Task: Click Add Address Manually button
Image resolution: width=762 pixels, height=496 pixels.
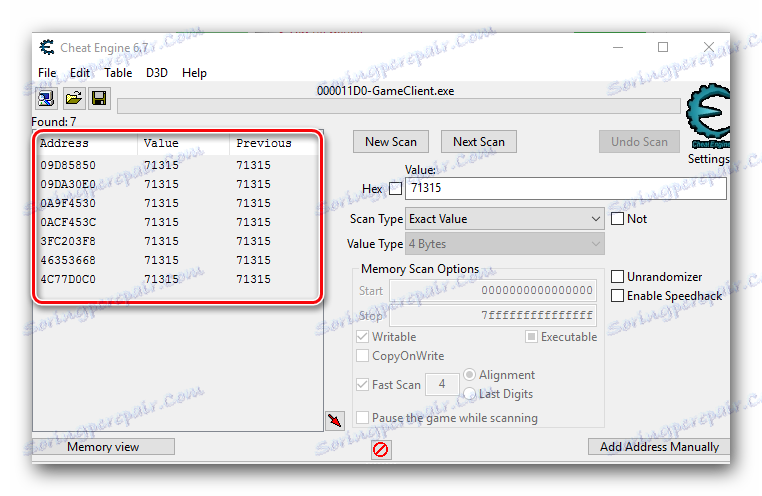Action: tap(659, 446)
